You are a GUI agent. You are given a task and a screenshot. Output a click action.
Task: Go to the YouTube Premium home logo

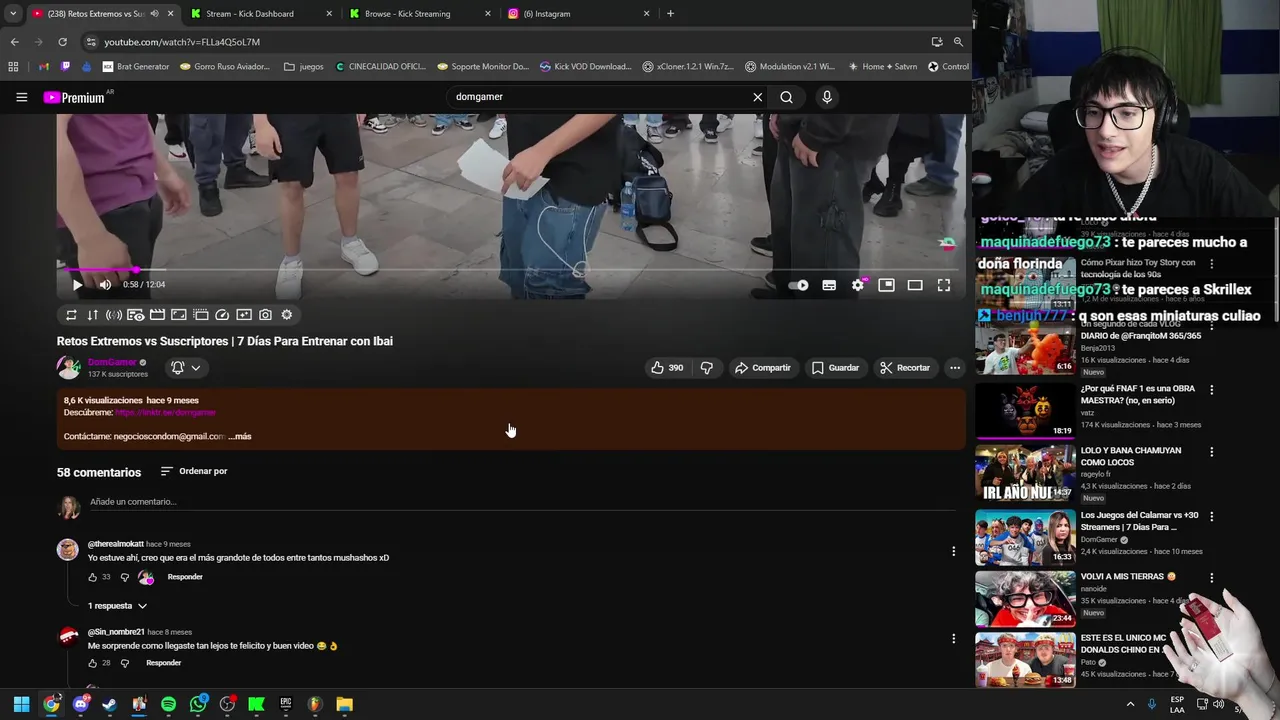(x=74, y=97)
